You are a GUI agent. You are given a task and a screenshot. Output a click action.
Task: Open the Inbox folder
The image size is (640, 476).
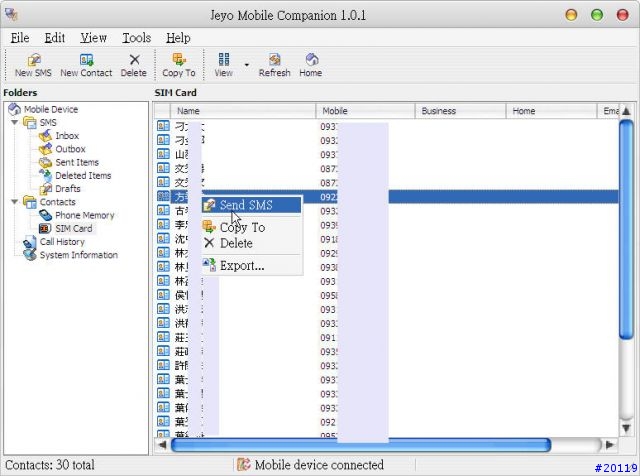[x=67, y=136]
